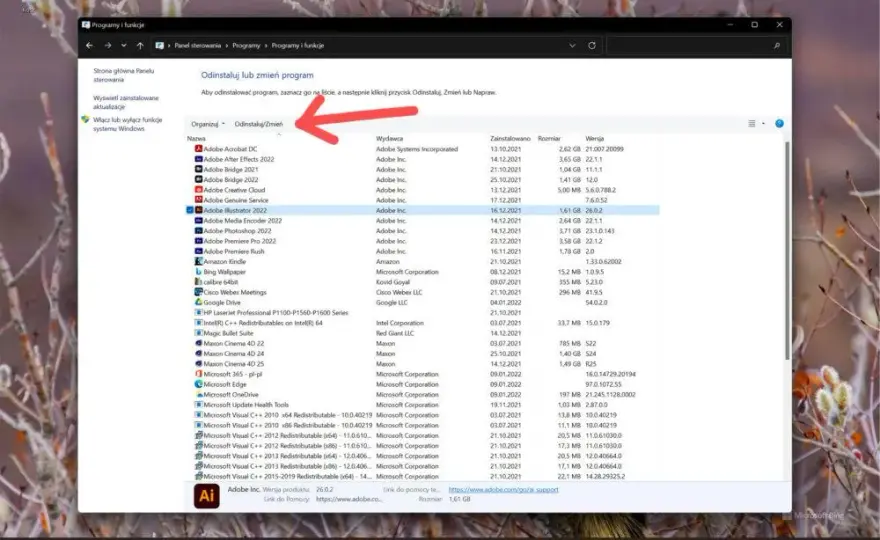The height and width of the screenshot is (540, 880).
Task: Click Adobe Systems Incorporated publisher cell
Action: click(x=417, y=149)
